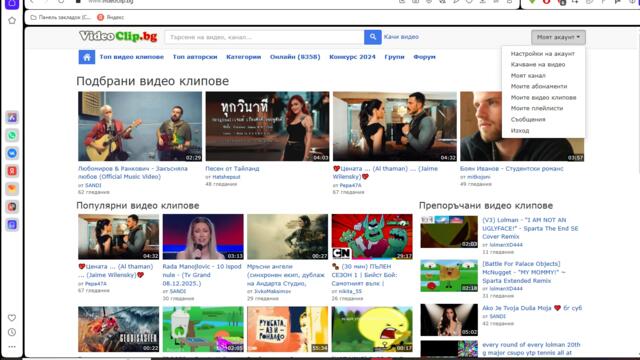The height and width of the screenshot is (360, 640).
Task: Go to Топ видео клипове tab
Action: tap(131, 57)
